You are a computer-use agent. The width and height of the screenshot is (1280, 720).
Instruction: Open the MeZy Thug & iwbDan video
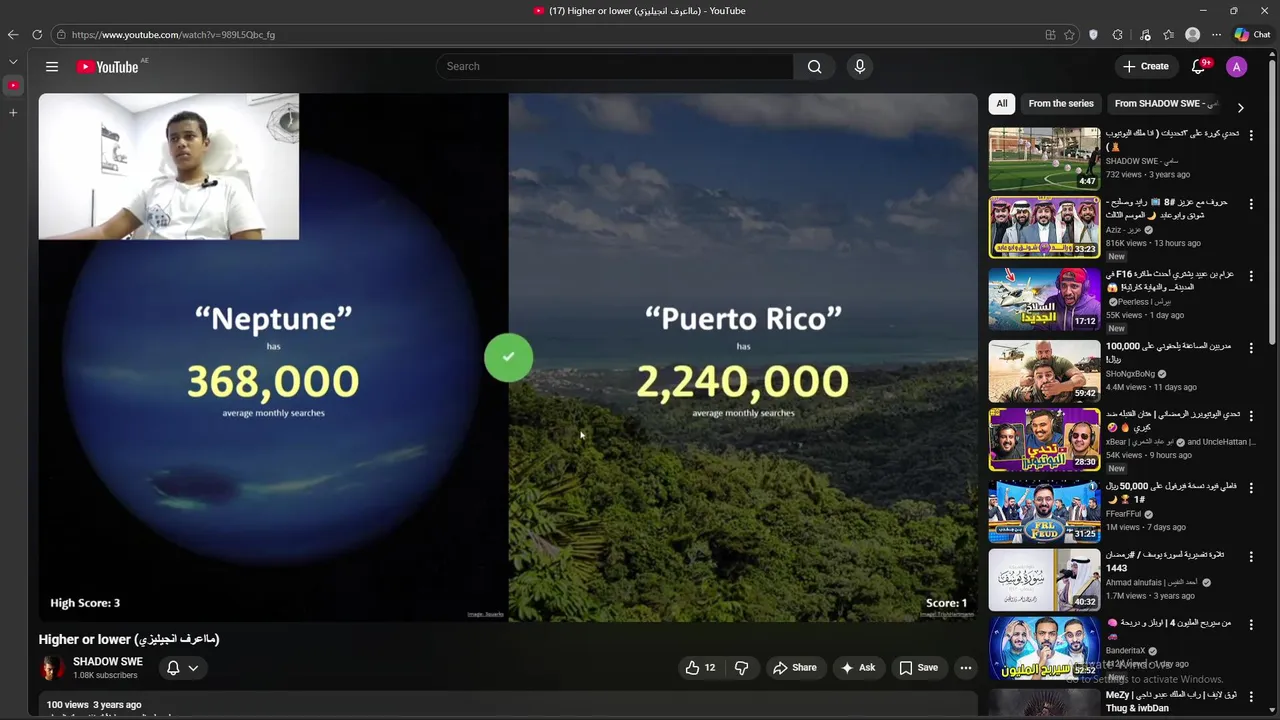click(1171, 701)
